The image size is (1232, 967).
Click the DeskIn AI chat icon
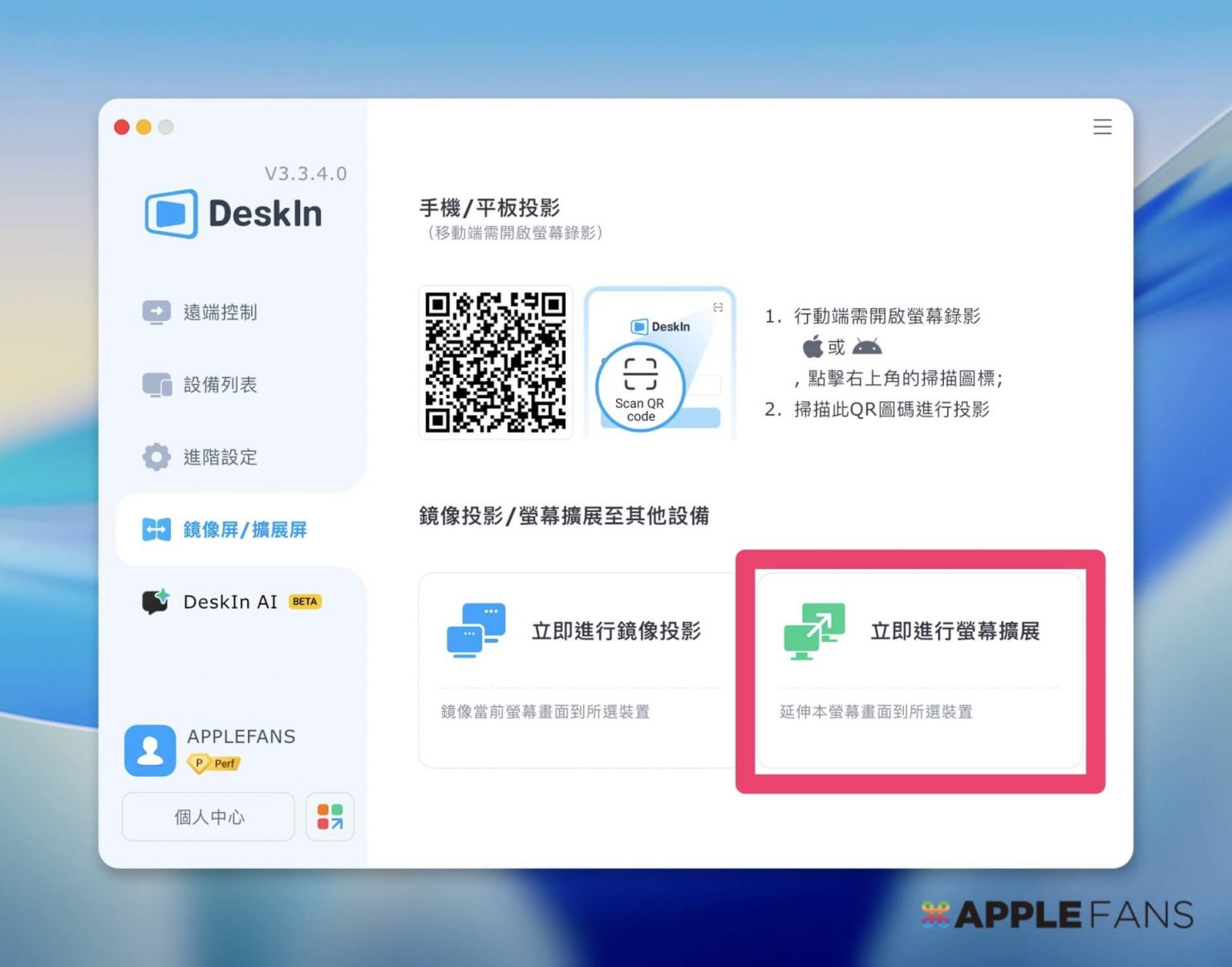pyautogui.click(x=156, y=601)
